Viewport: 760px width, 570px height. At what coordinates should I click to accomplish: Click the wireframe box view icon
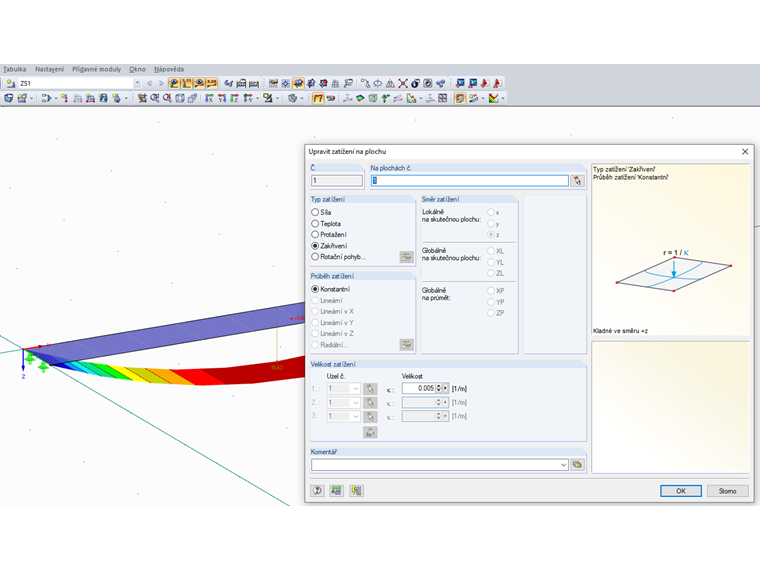click(180, 98)
